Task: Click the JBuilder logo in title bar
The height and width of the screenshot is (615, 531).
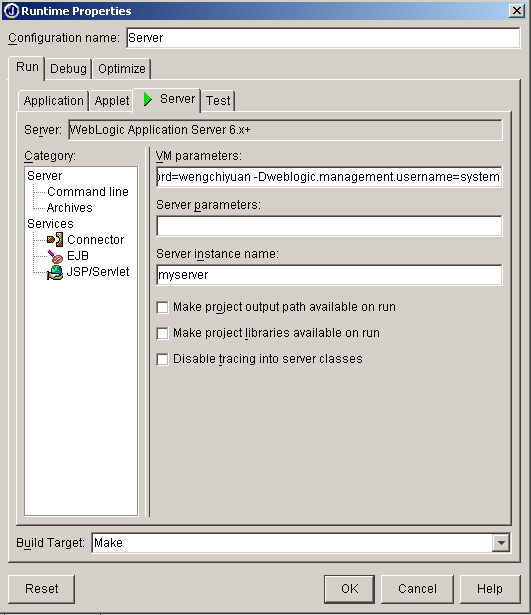Action: (11, 11)
